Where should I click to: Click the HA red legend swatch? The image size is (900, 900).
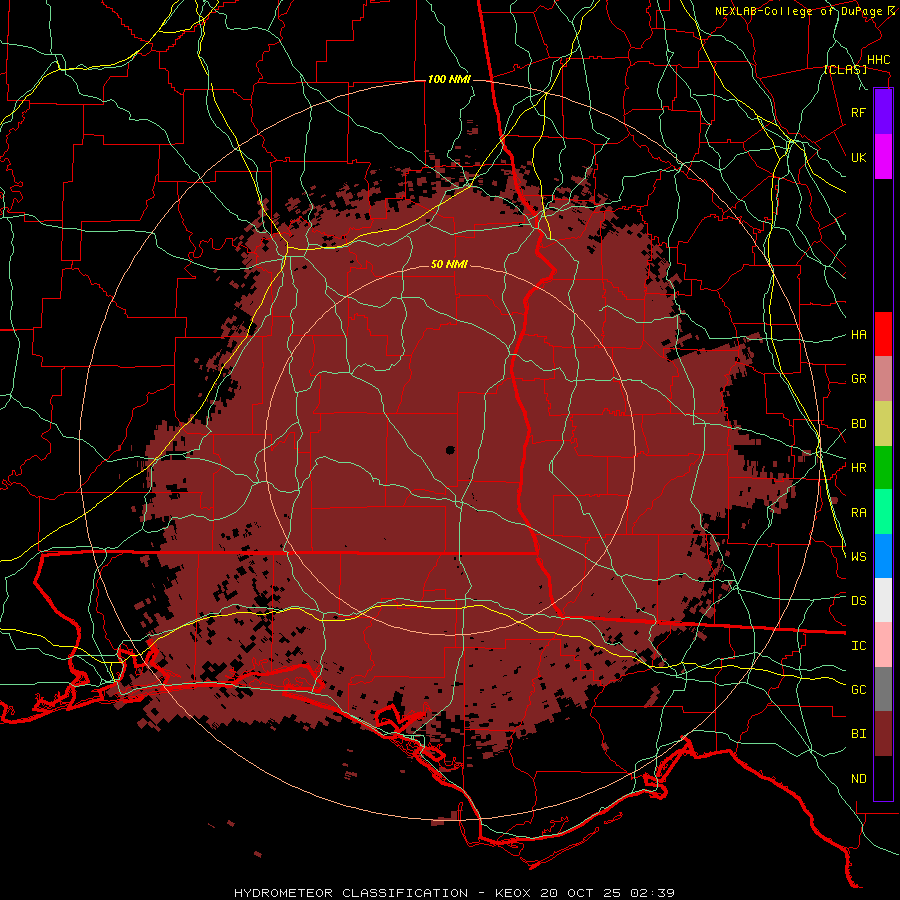point(883,334)
